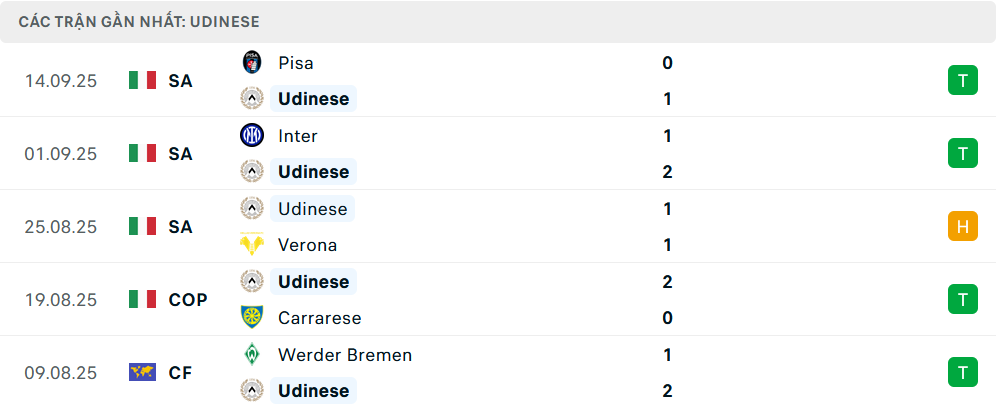Open the Carrarese team link

320,318
